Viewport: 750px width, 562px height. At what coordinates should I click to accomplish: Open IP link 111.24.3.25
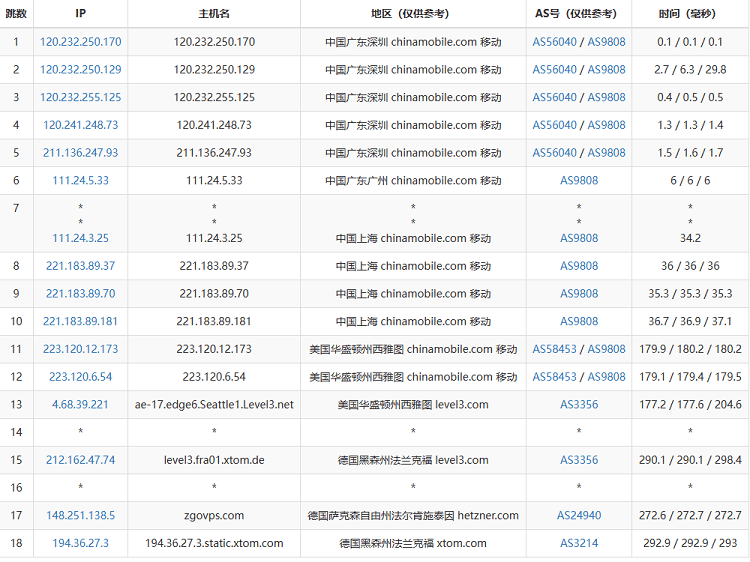coord(80,238)
